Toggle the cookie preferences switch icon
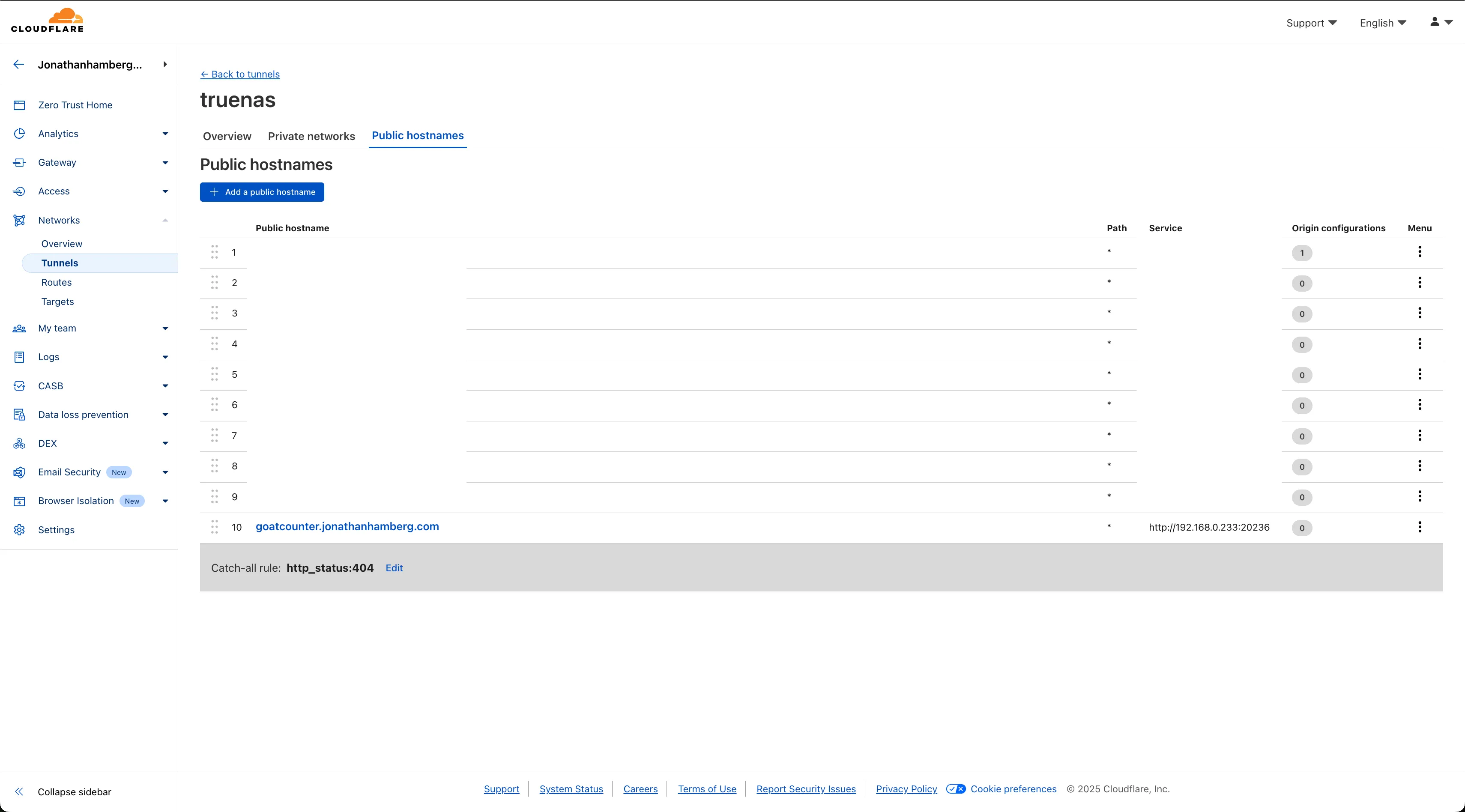The width and height of the screenshot is (1465, 812). pyautogui.click(x=955, y=789)
